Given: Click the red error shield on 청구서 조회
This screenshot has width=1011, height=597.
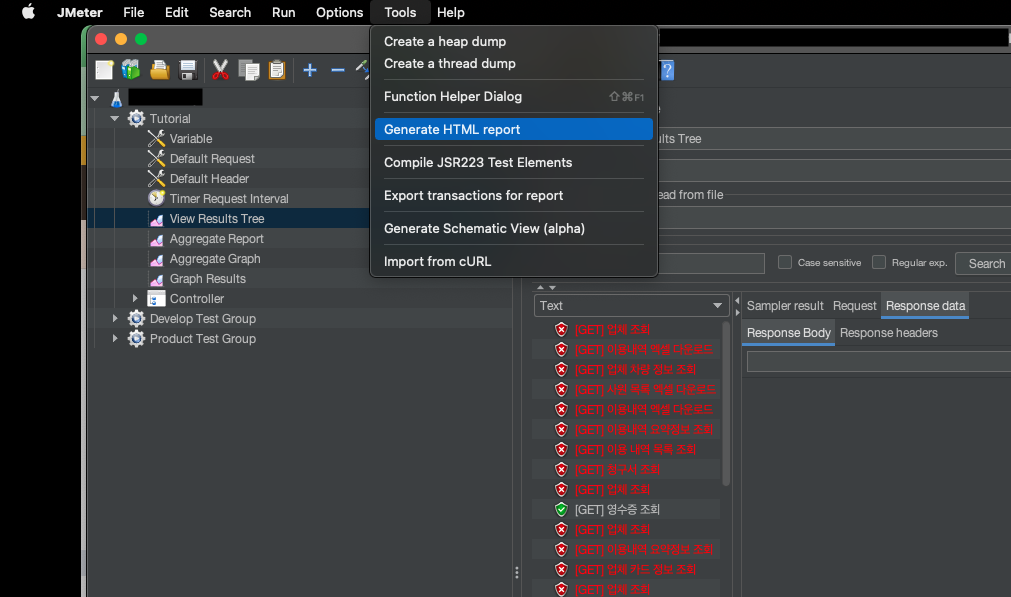Looking at the screenshot, I should point(561,469).
